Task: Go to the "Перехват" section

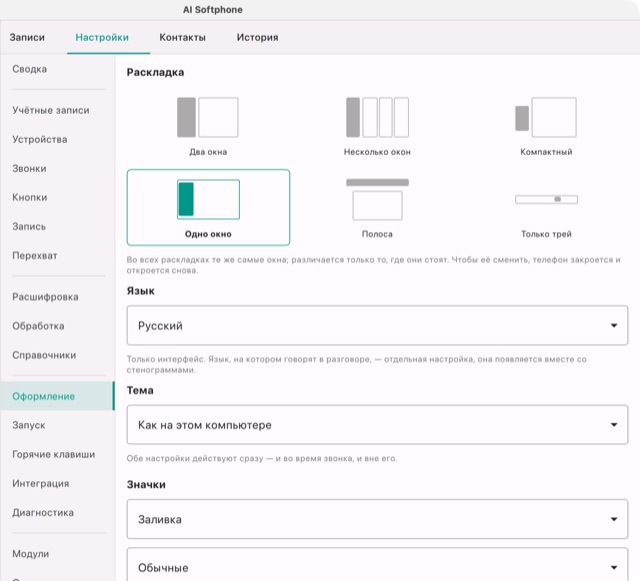Action: (x=58, y=256)
